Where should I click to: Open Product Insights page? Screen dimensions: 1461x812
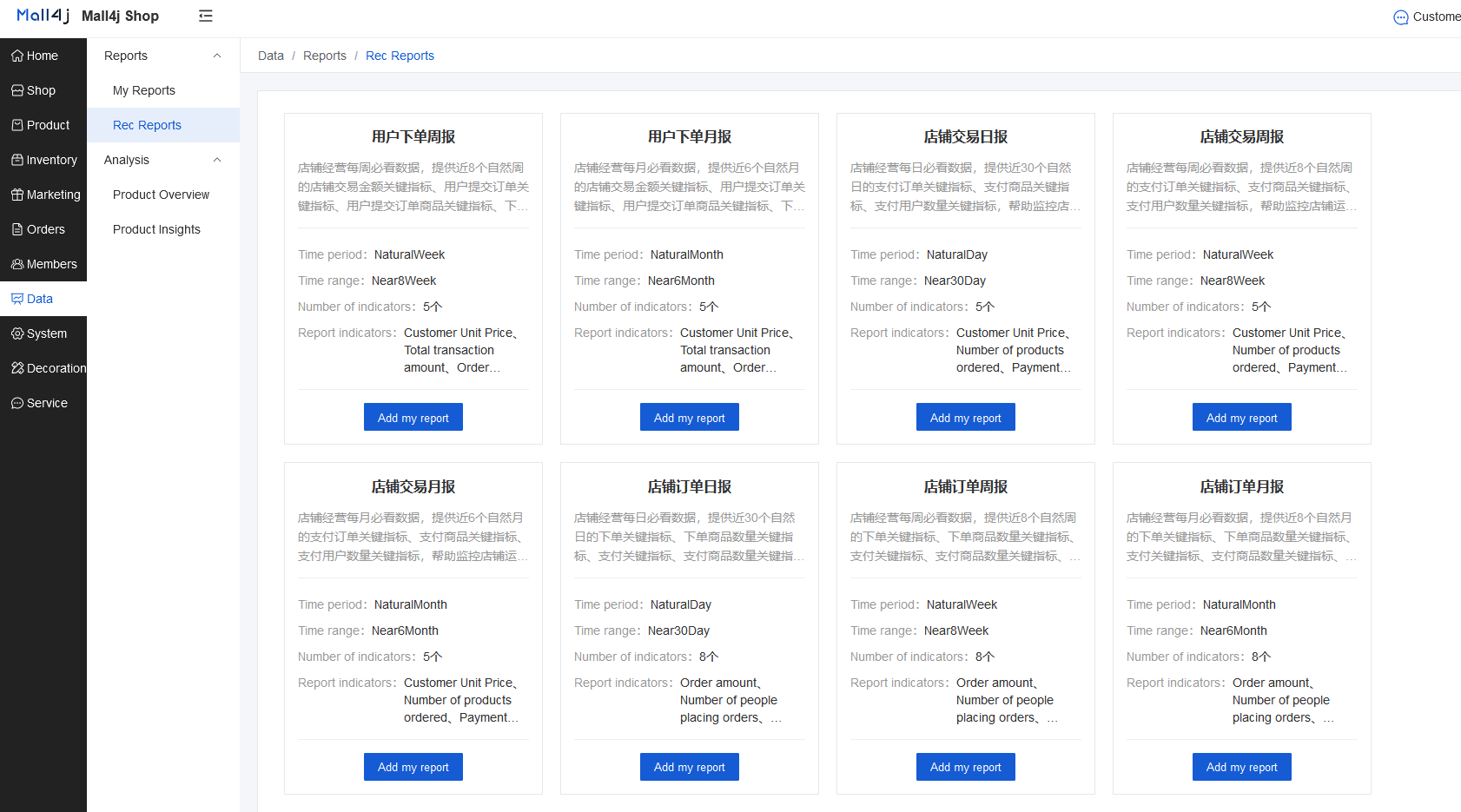(x=163, y=229)
